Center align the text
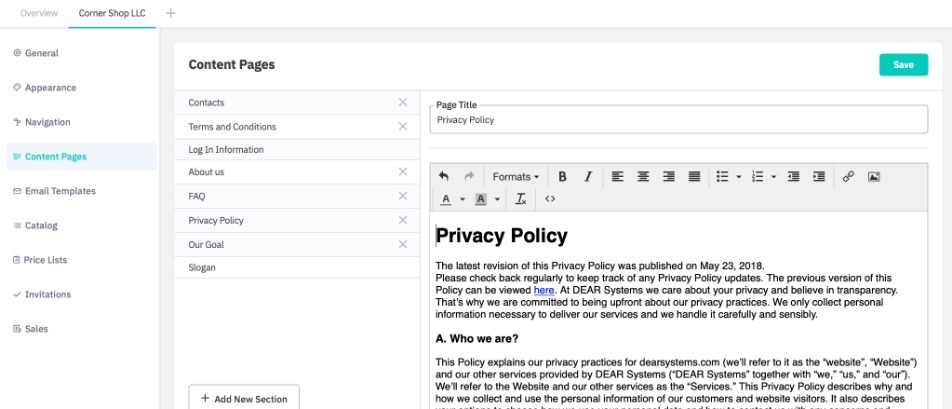The height and width of the screenshot is (409, 952). [x=643, y=177]
